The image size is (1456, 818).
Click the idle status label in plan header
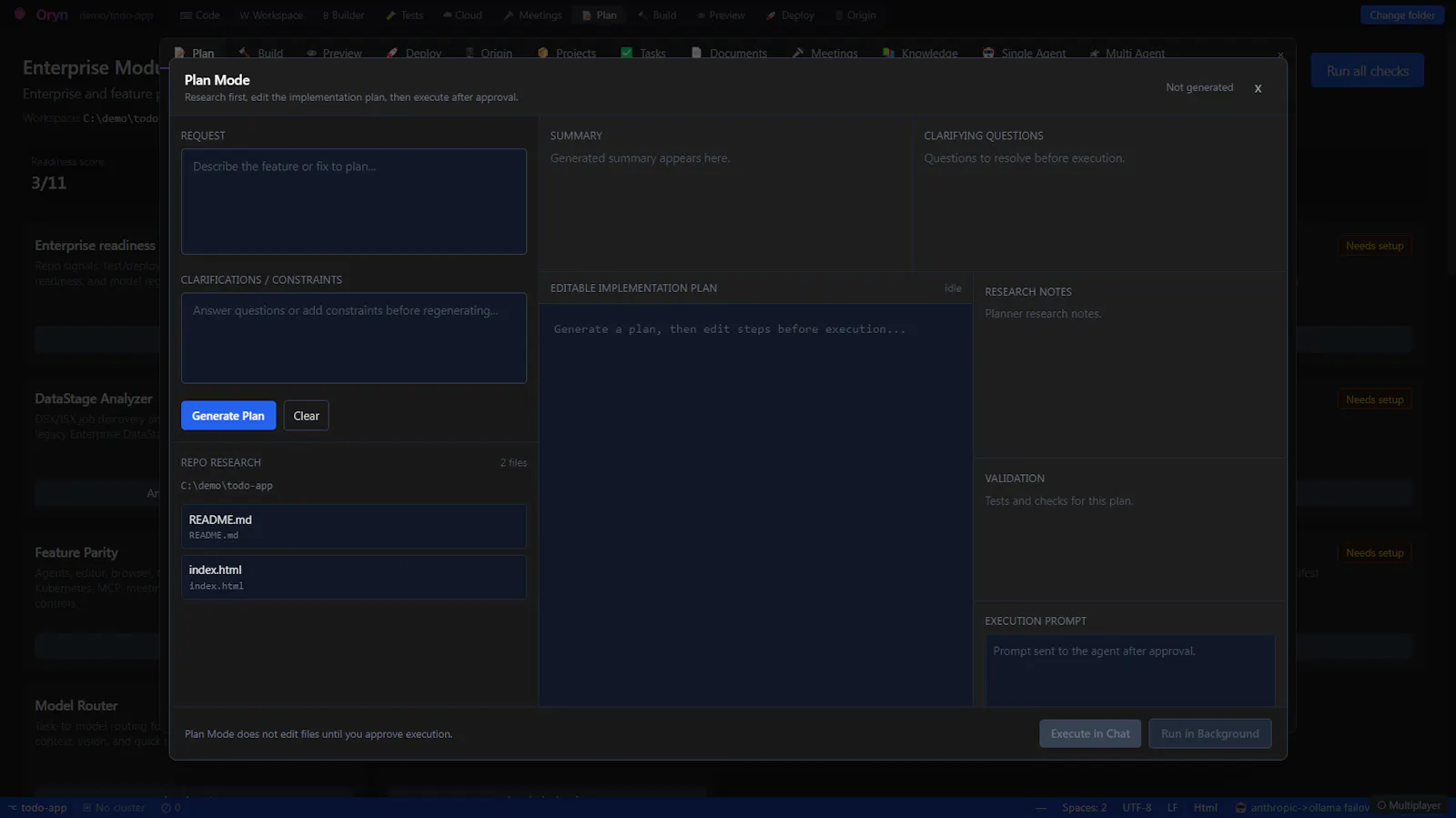953,288
